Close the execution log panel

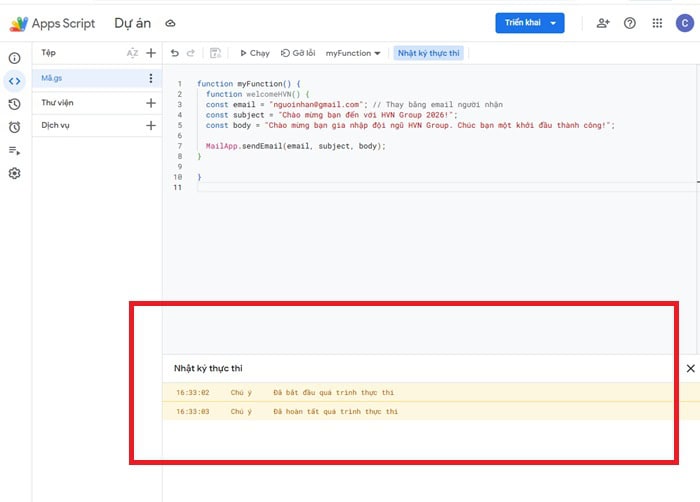pos(690,368)
